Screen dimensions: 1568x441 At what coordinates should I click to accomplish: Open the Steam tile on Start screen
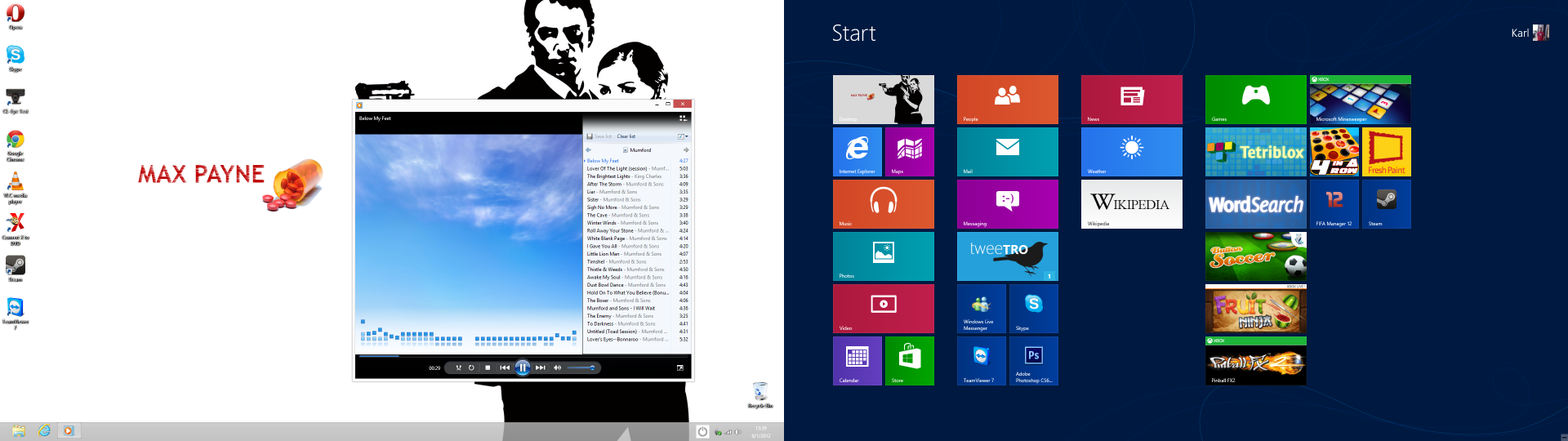[1386, 203]
